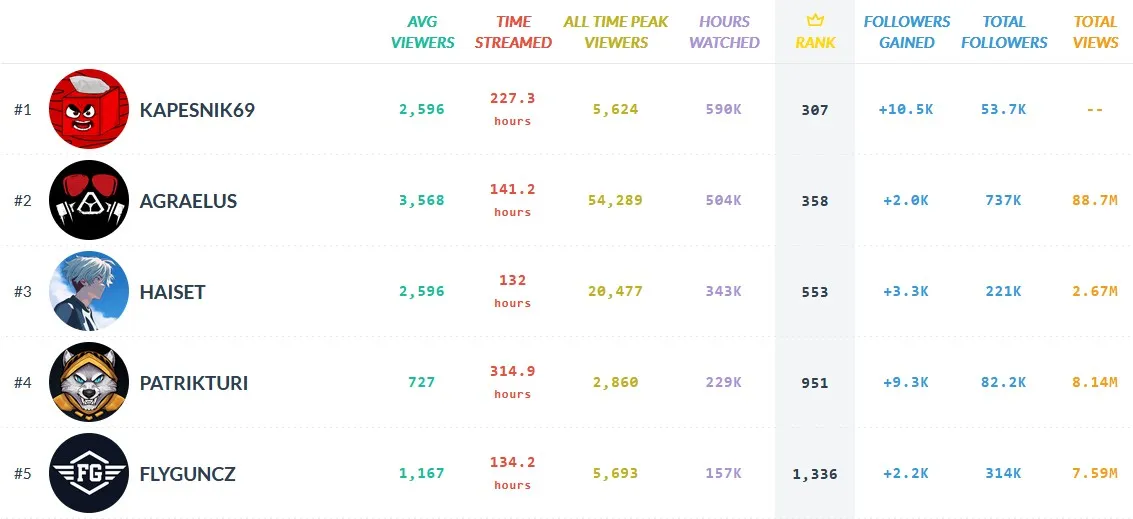Sort by Total Views column header
The width and height of the screenshot is (1133, 519).
point(1095,32)
